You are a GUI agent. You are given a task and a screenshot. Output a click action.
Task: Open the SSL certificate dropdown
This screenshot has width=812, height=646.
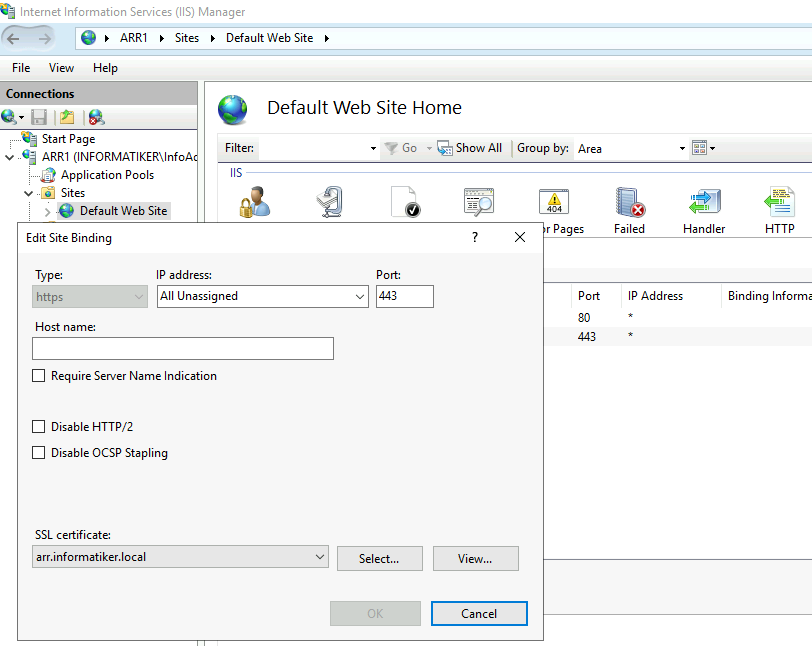click(320, 557)
